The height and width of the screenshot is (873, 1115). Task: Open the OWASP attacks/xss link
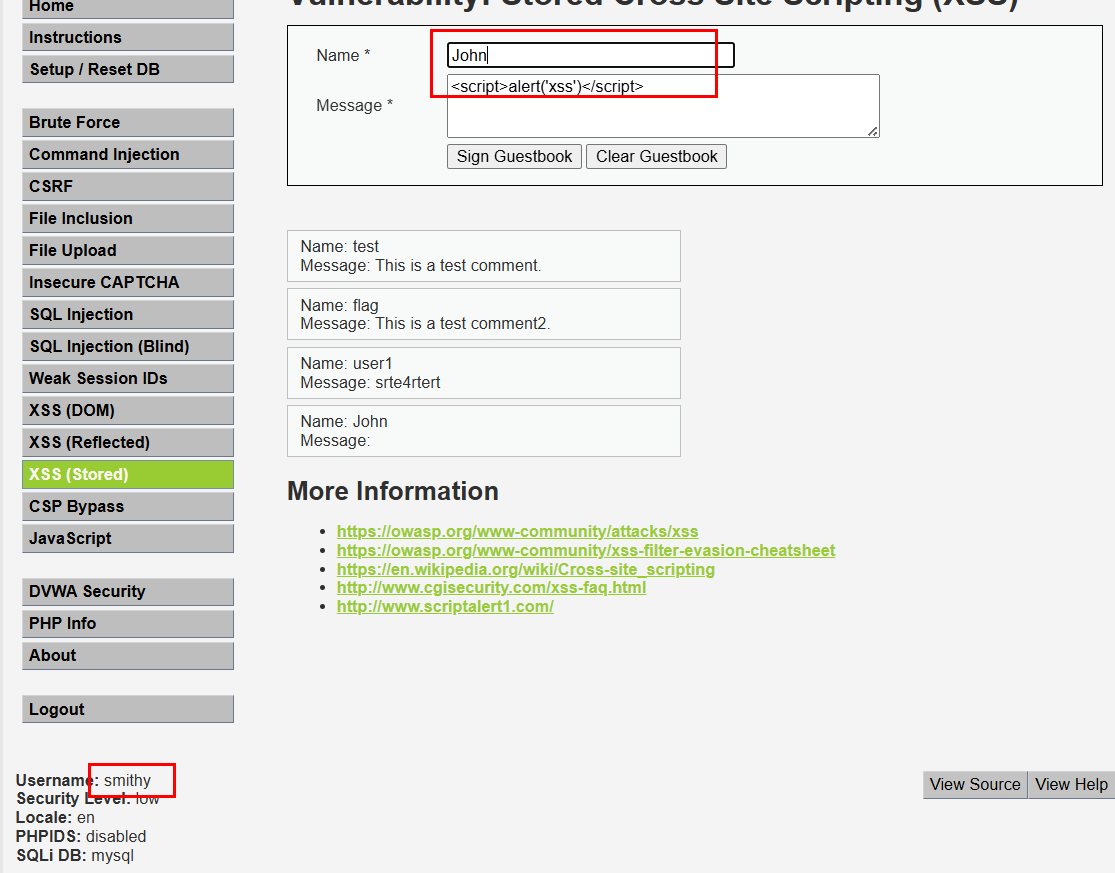pyautogui.click(x=517, y=531)
